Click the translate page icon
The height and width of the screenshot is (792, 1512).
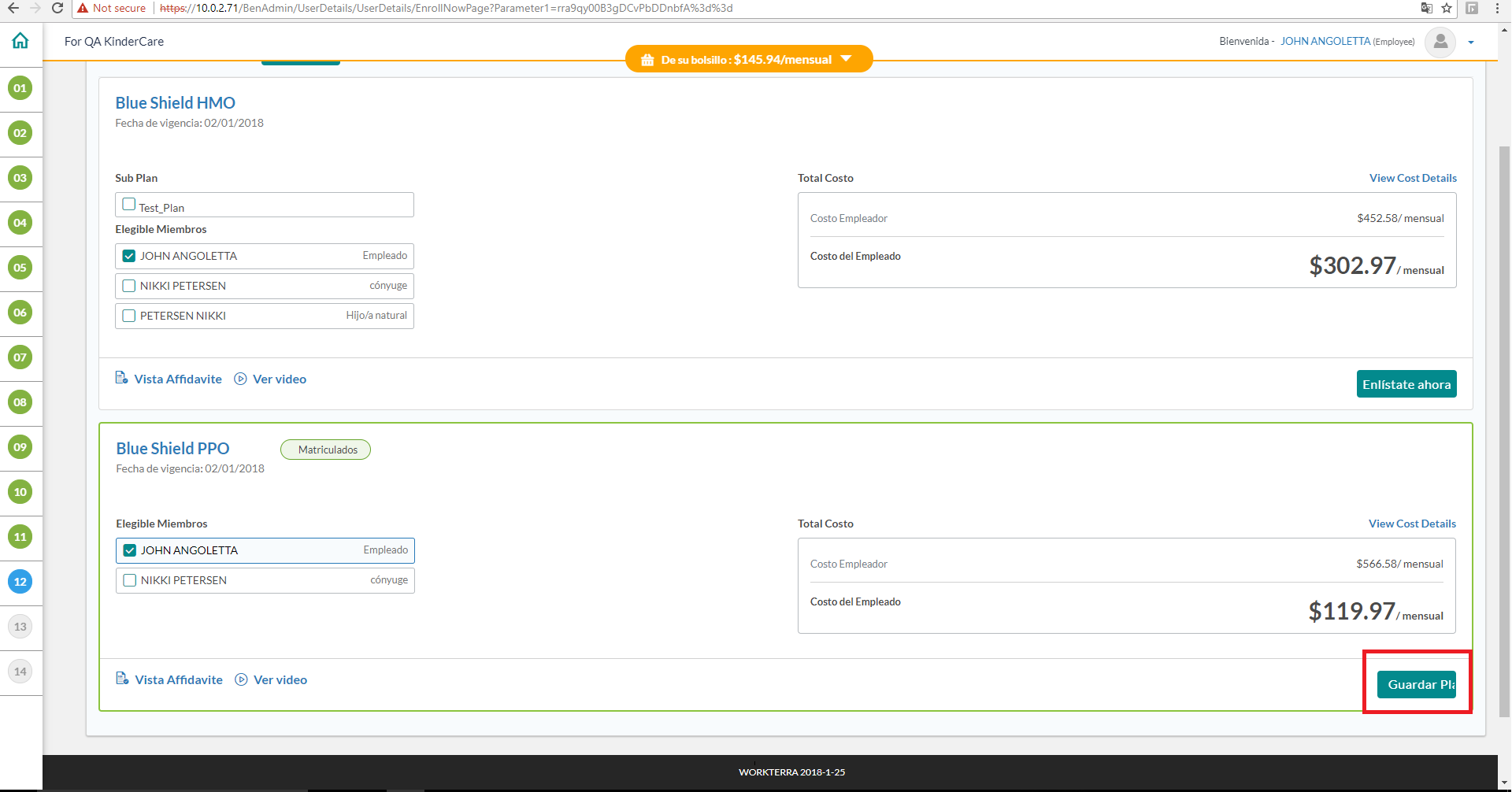click(x=1426, y=8)
